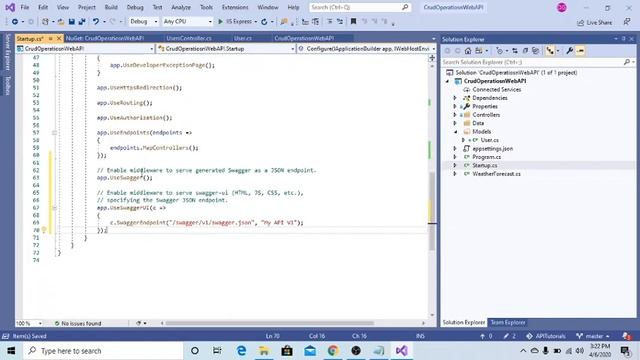Click the Search Solution Explorer field
640x360 pixels.
(534, 62)
